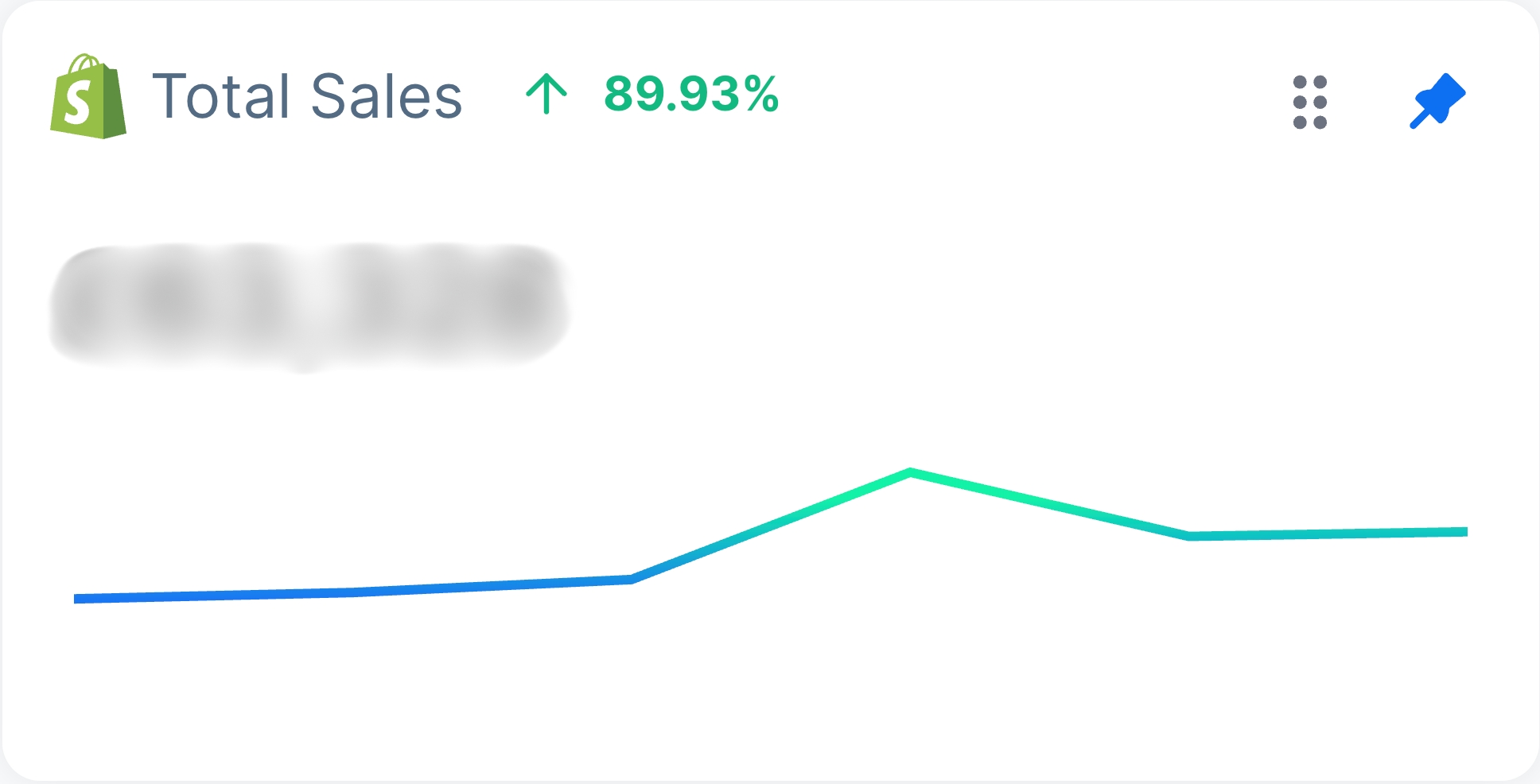The height and width of the screenshot is (784, 1540).
Task: Click the leftmost start of the blue line
Action: (x=77, y=599)
